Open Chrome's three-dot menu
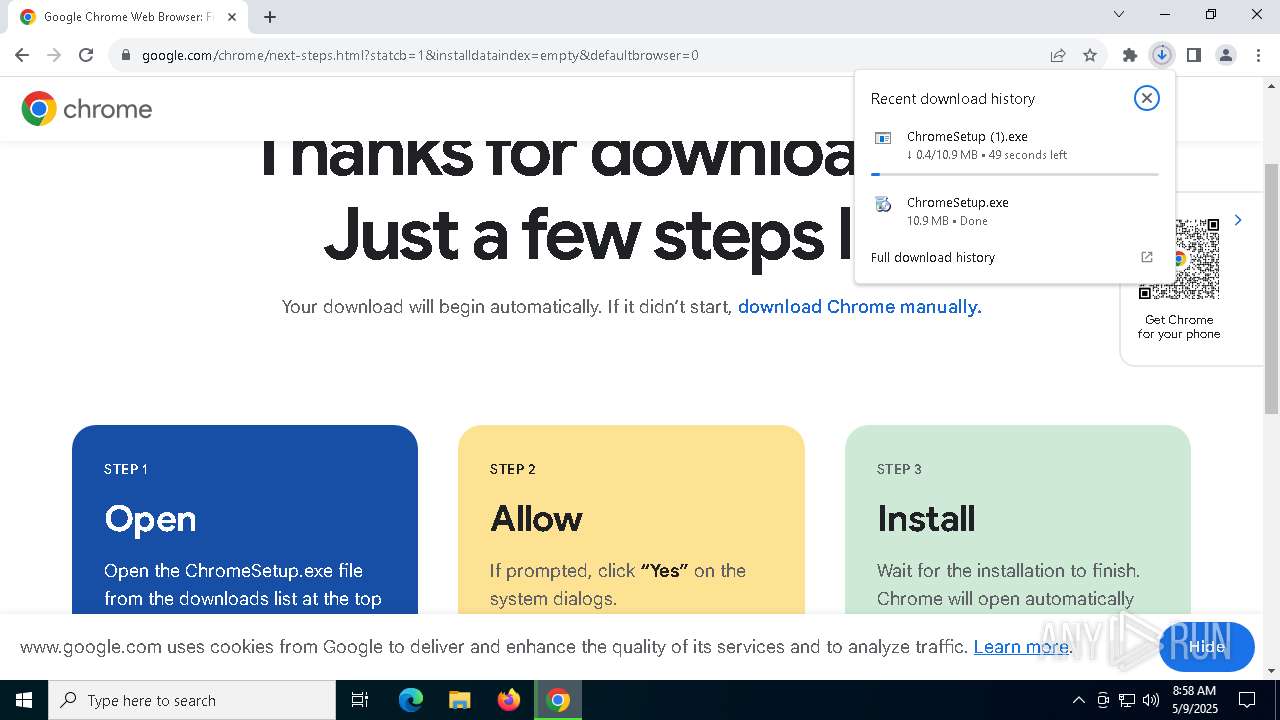Image resolution: width=1280 pixels, height=720 pixels. tap(1258, 55)
